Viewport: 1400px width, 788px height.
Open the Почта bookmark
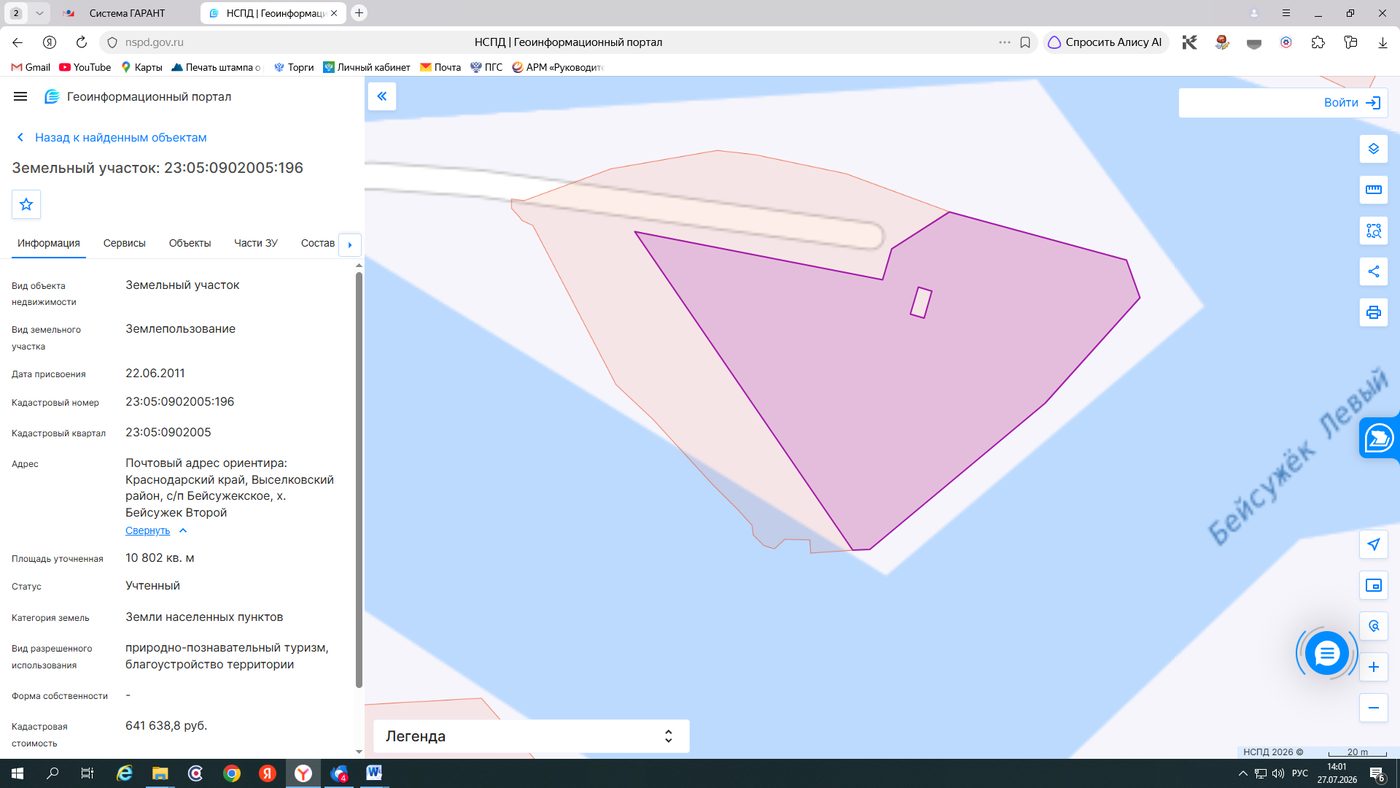[440, 67]
